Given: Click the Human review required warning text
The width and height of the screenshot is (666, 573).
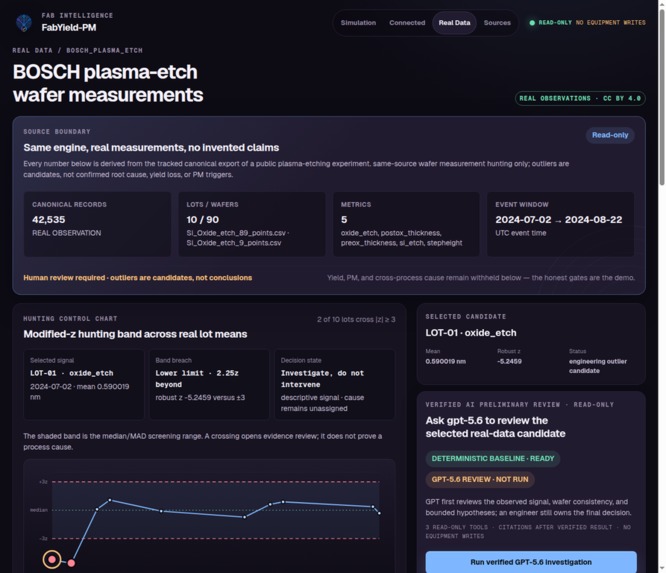Looking at the screenshot, I should click(x=138, y=278).
